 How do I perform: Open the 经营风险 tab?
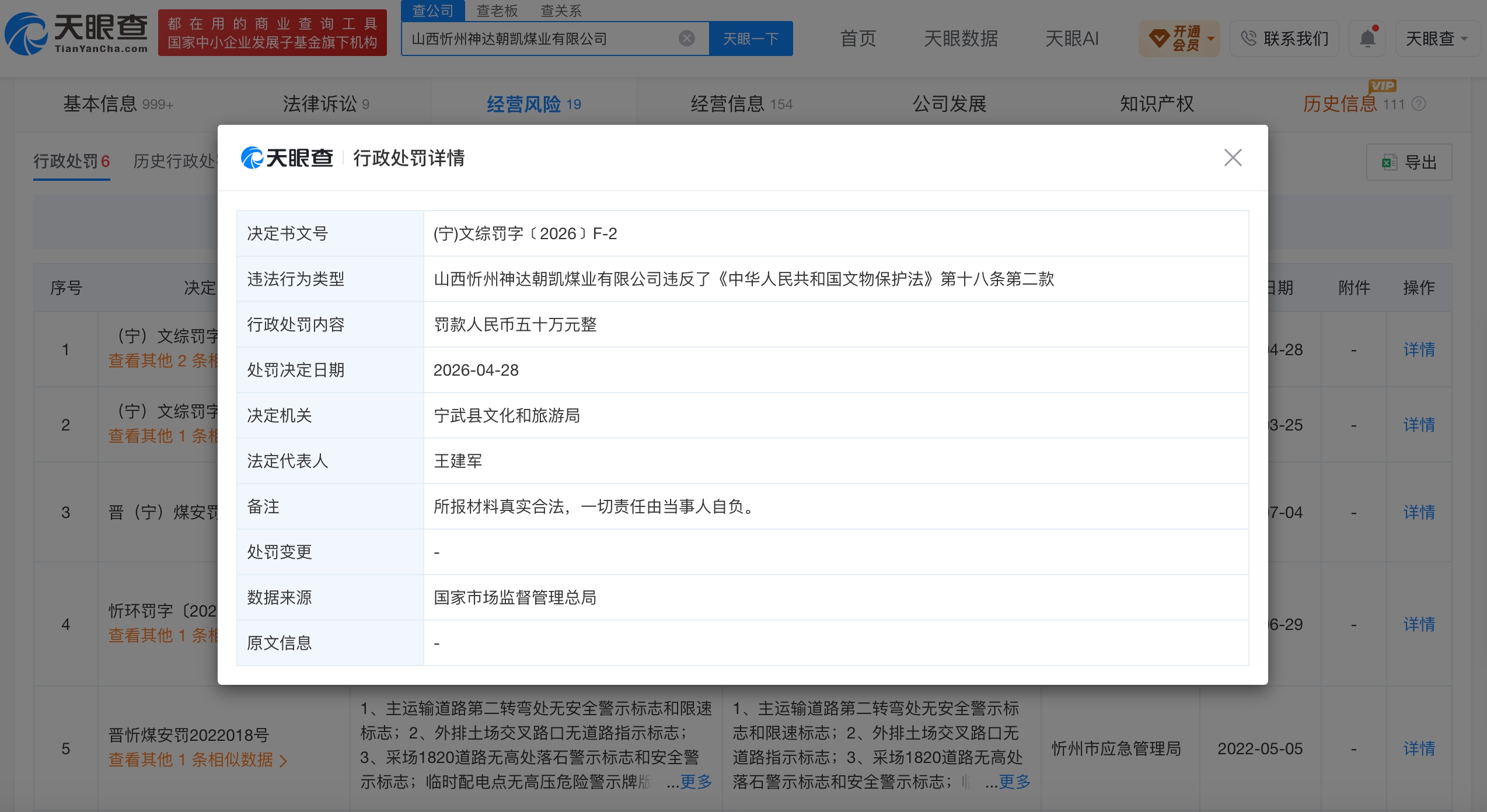(x=533, y=104)
